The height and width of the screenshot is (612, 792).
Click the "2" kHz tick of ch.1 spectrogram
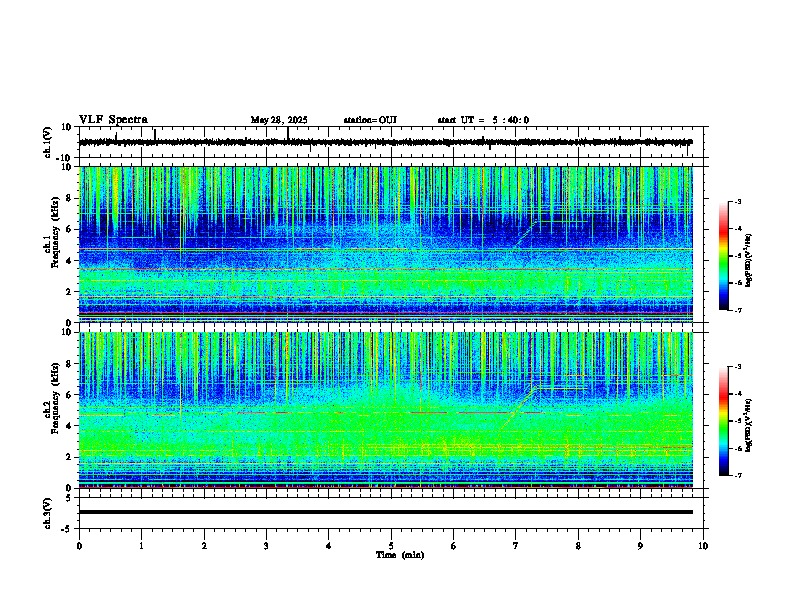click(x=70, y=292)
